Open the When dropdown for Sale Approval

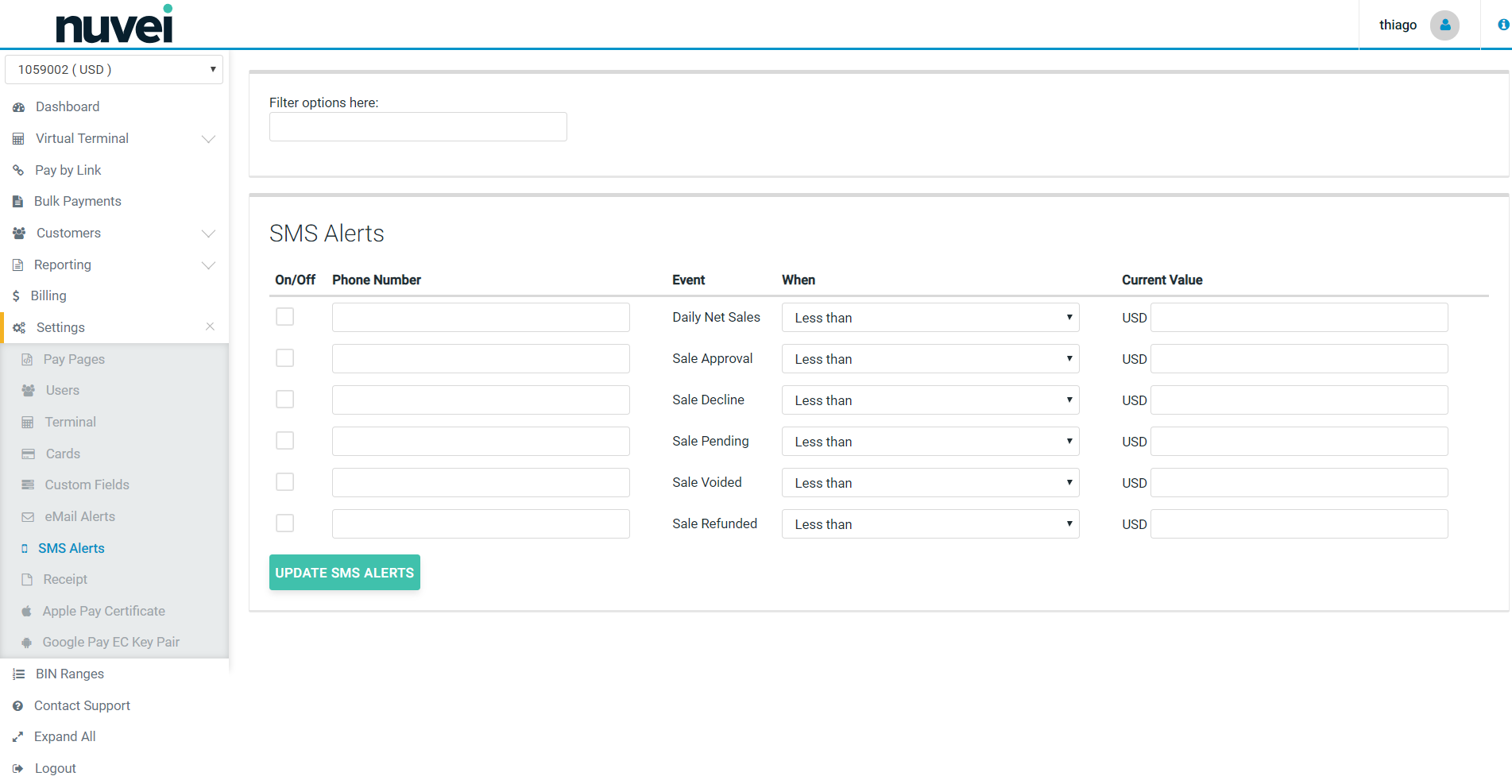pyautogui.click(x=930, y=359)
